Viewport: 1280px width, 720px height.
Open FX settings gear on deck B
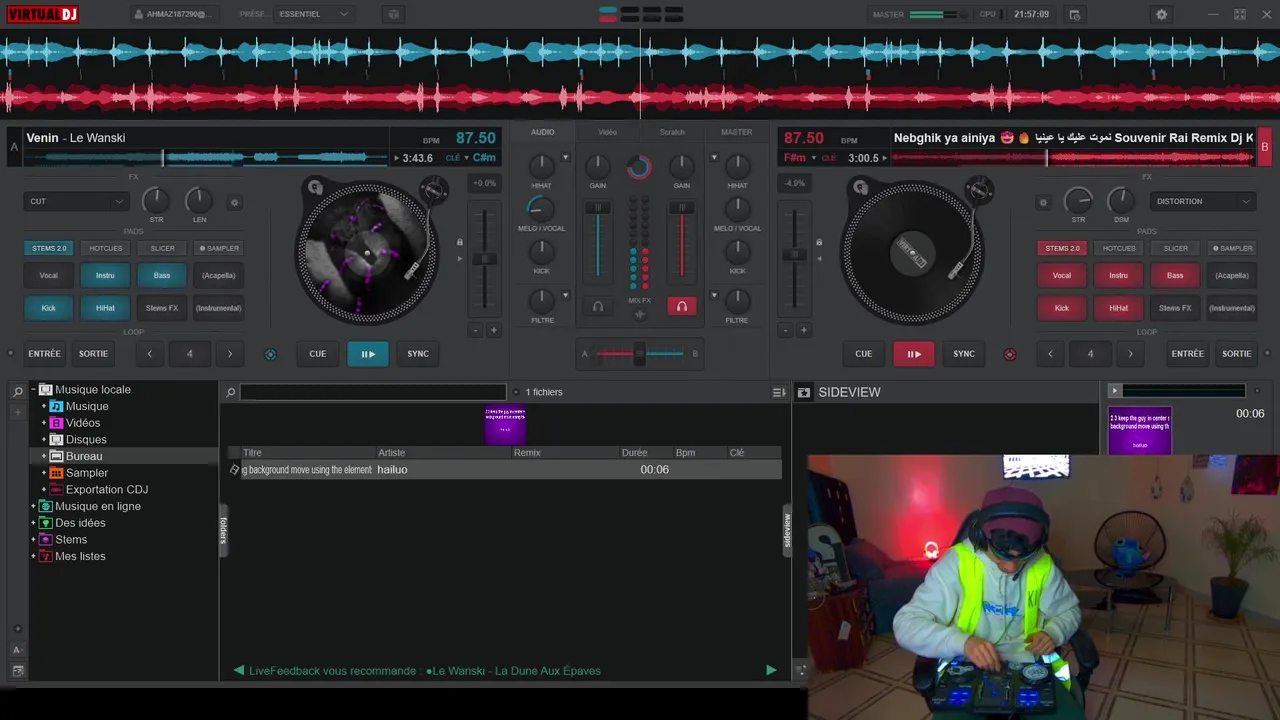point(1043,202)
